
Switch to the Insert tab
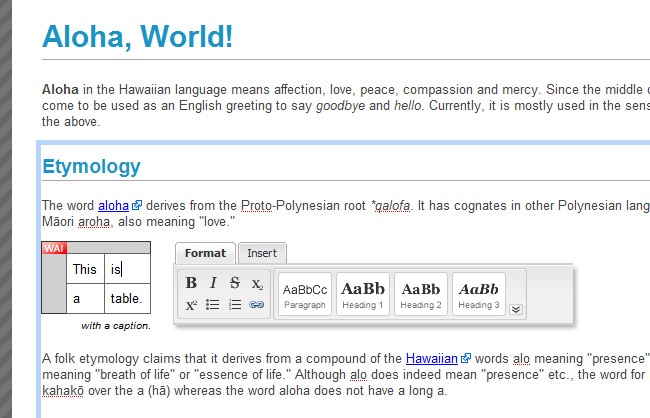[262, 253]
